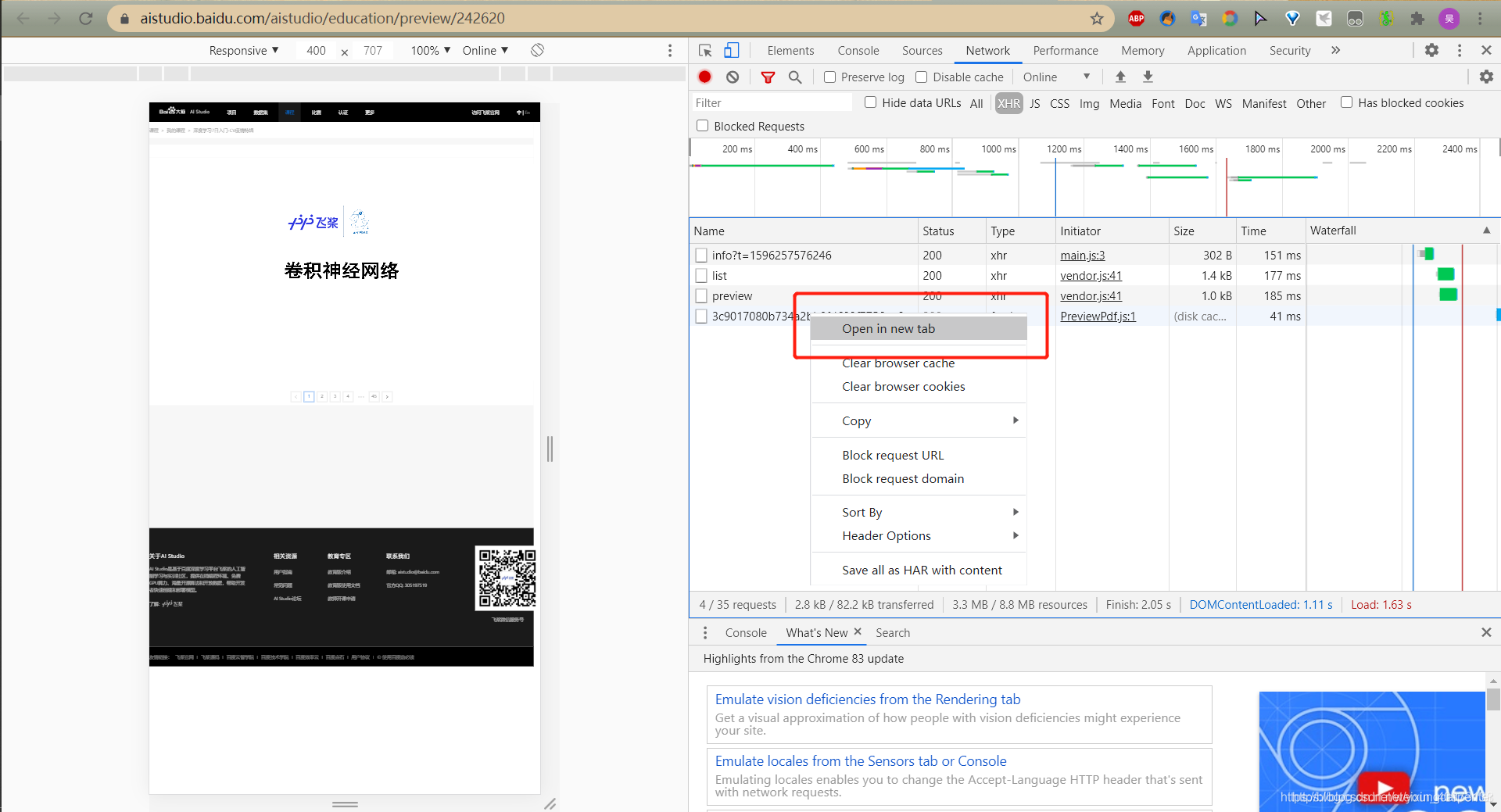This screenshot has width=1501, height=812.
Task: Choose Block request domain
Action: (x=919, y=478)
